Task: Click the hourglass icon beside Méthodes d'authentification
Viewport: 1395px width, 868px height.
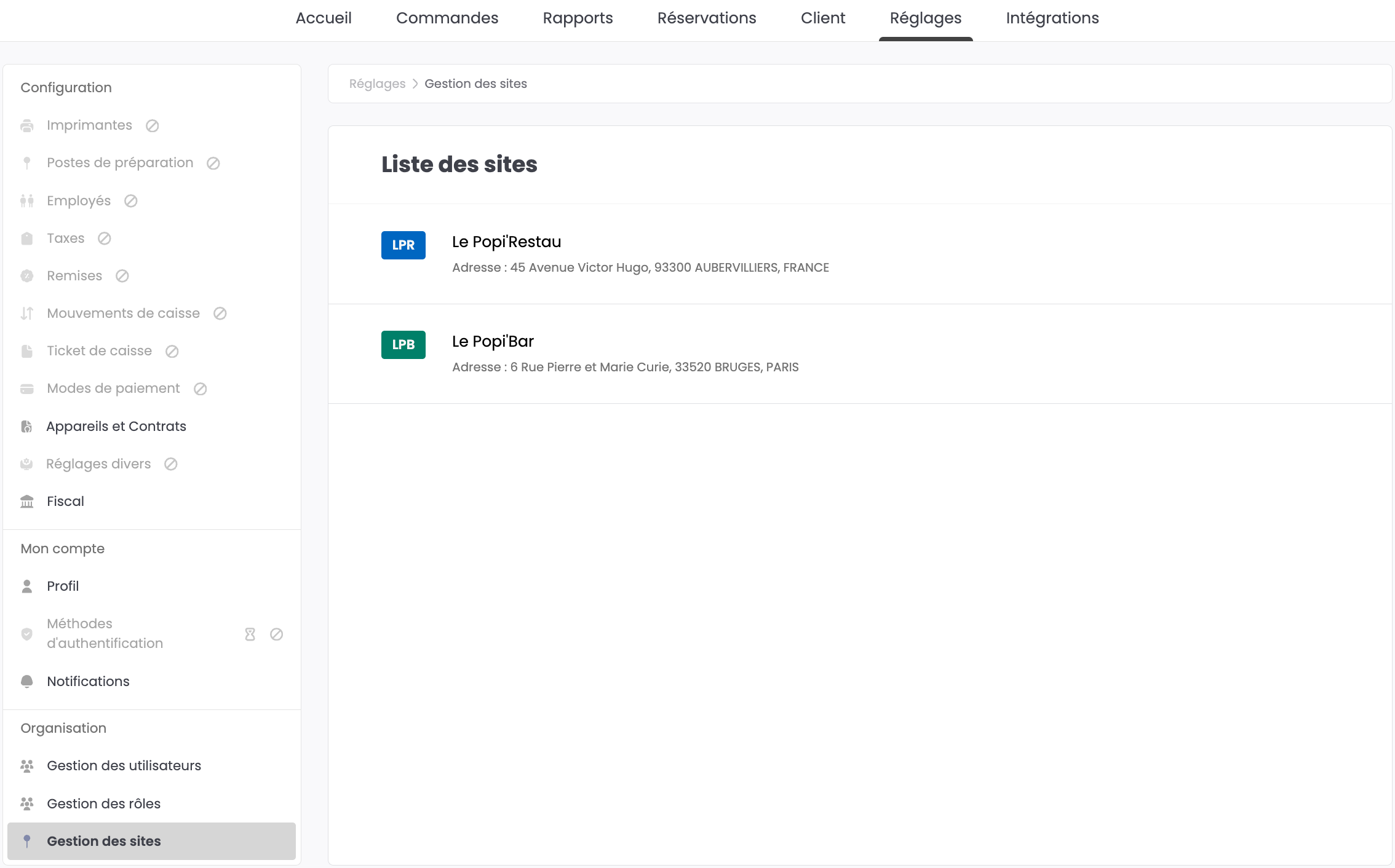Action: [250, 634]
